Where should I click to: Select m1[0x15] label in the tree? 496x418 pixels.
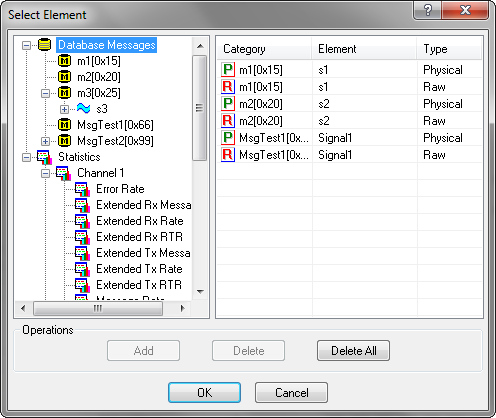[99, 61]
